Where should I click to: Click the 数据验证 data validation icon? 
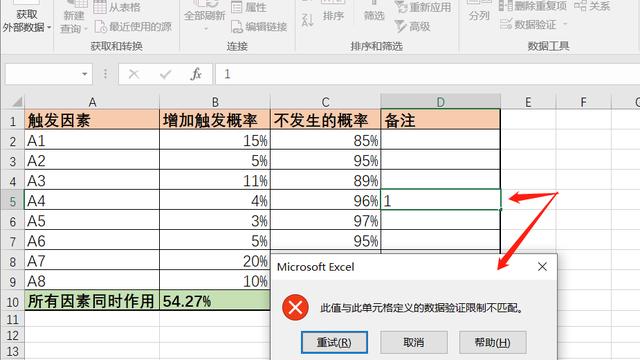506,24
